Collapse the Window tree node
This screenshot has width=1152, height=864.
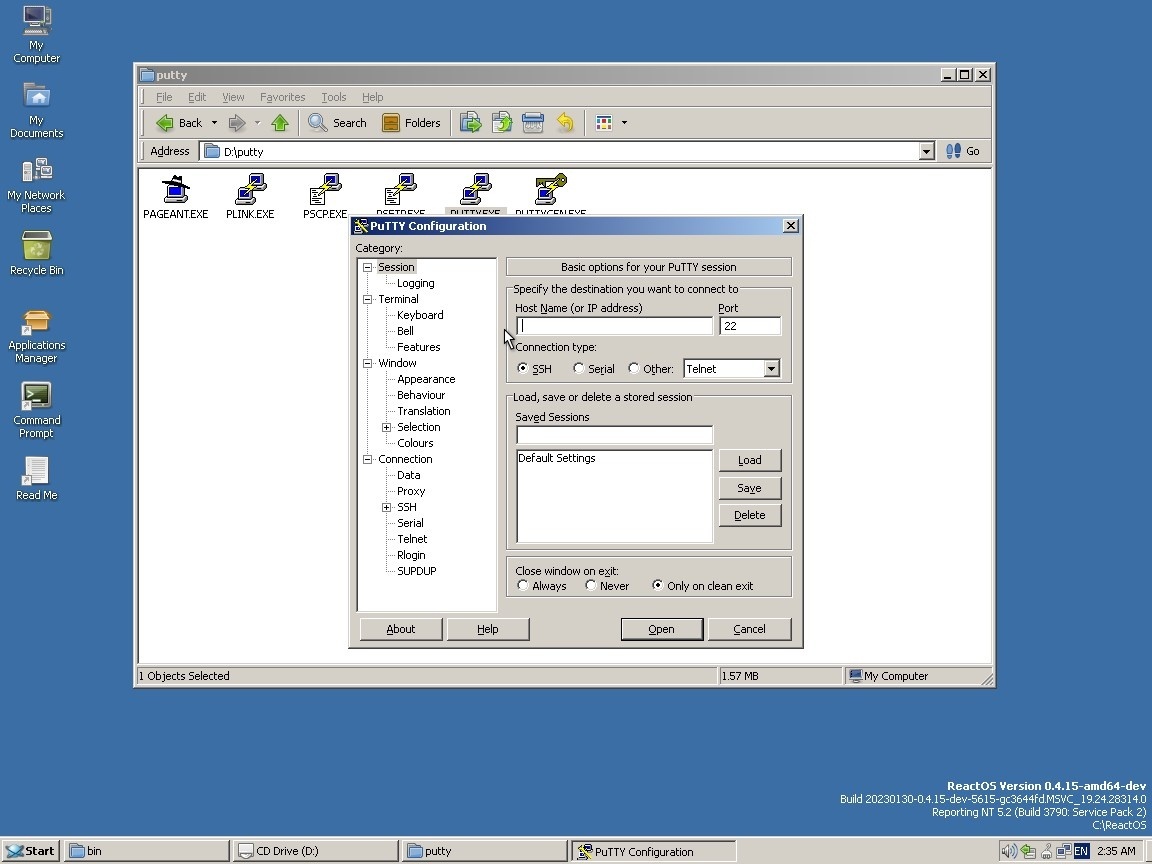[368, 363]
